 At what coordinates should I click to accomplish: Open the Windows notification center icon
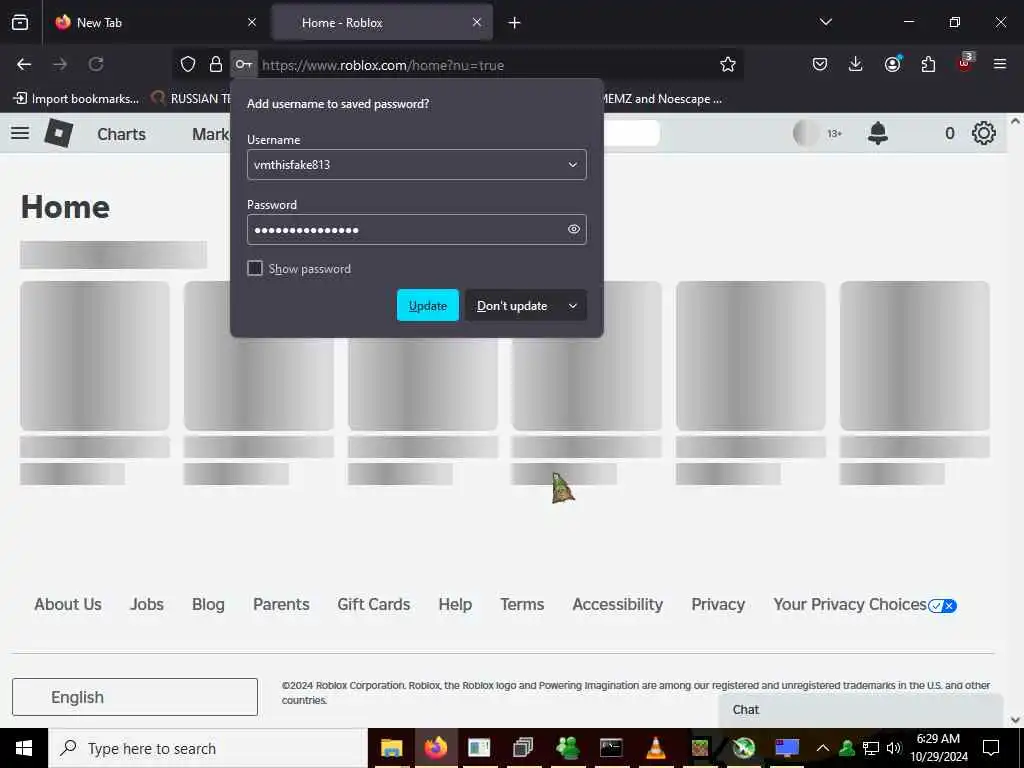click(x=991, y=748)
